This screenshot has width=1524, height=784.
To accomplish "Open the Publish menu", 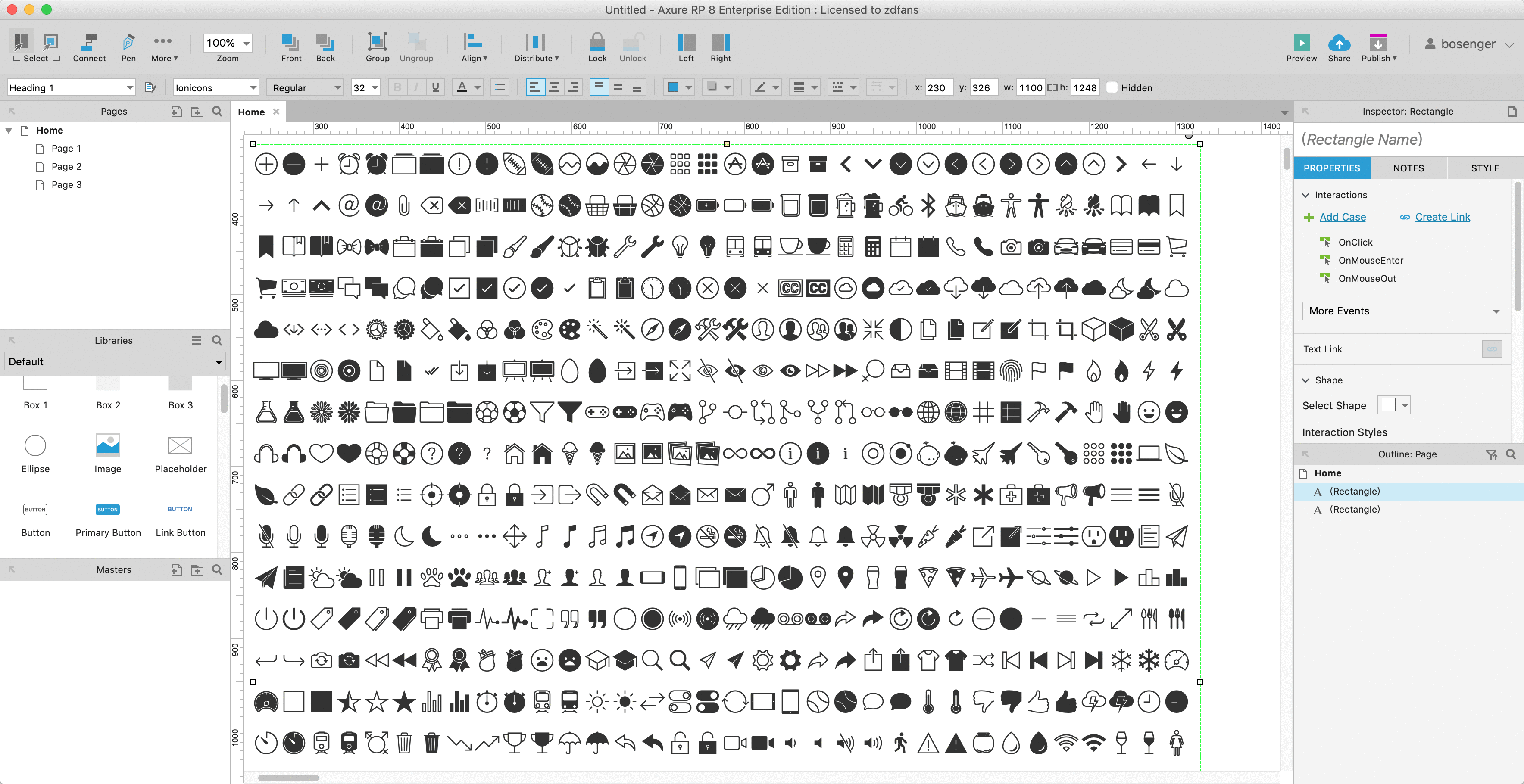I will click(1378, 47).
